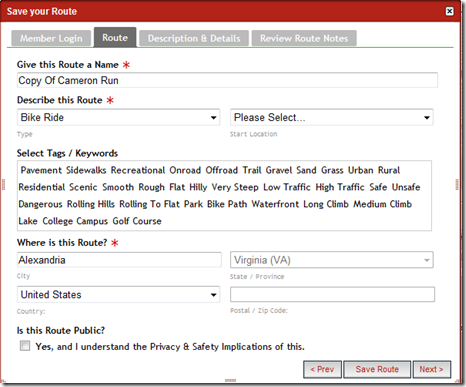Screen dimensions: 466x387
Task: Click the route name input field
Action: tap(227, 80)
